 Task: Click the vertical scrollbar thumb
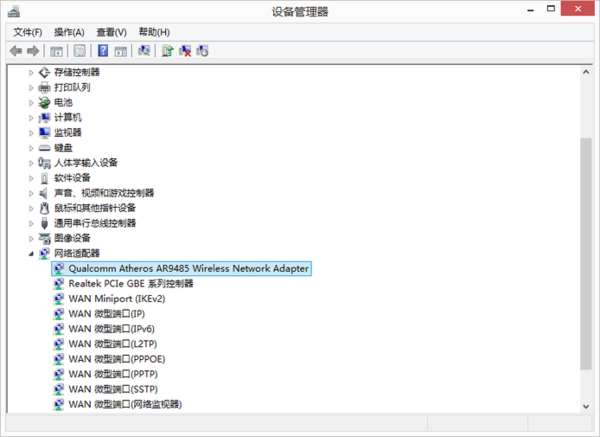[x=586, y=254]
